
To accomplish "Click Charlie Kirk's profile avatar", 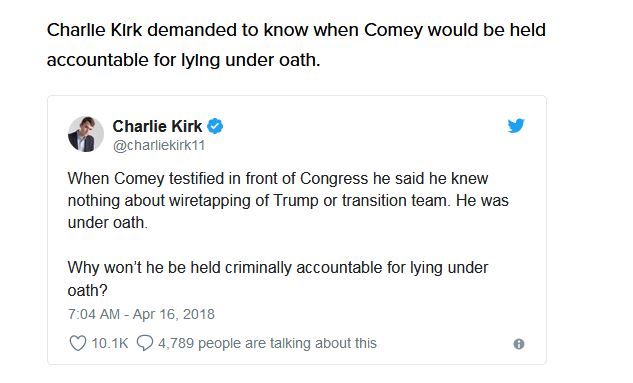I will coord(86,134).
